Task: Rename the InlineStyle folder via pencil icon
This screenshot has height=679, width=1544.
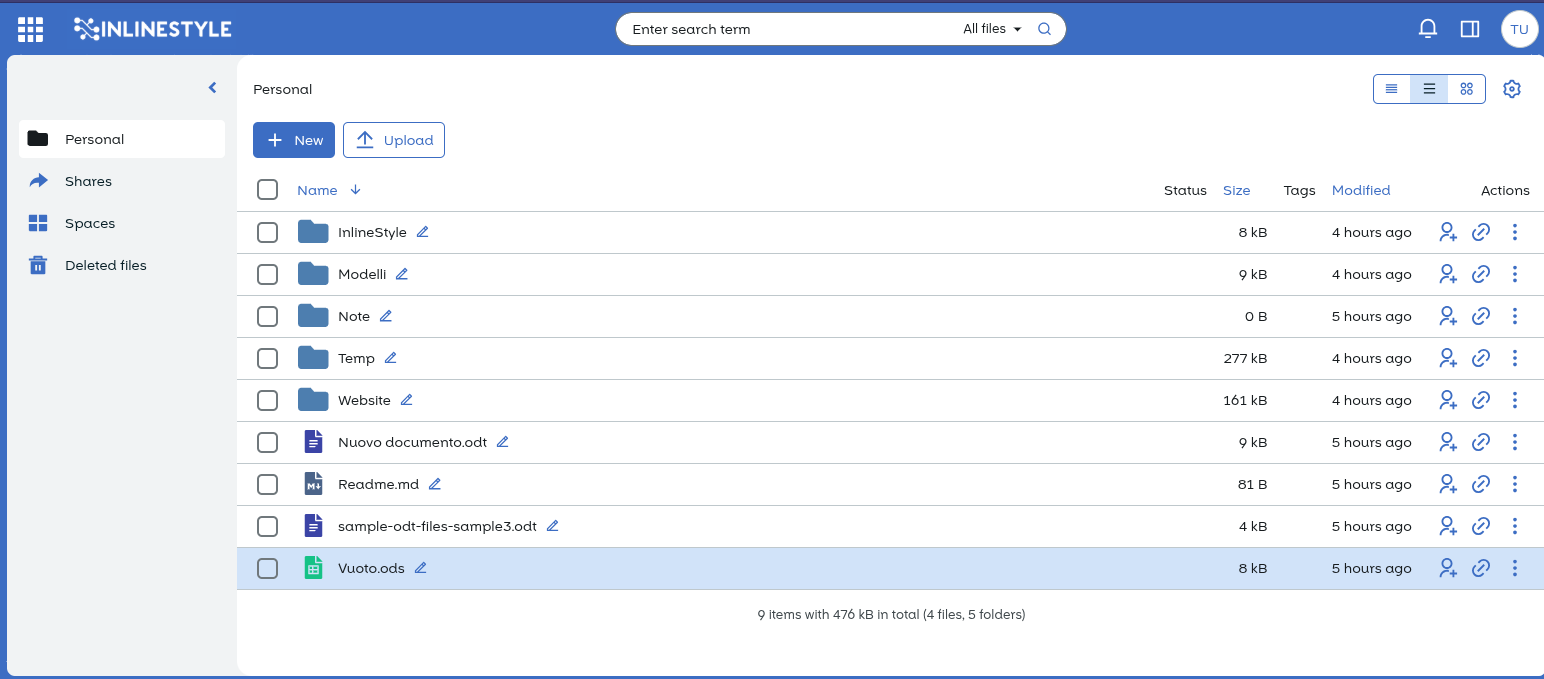Action: click(422, 232)
